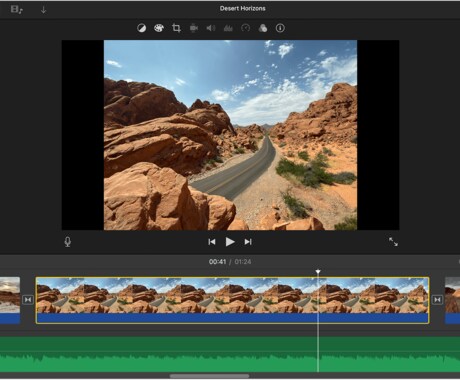
Task: Click the blue audio strip of selected clip
Action: tap(232, 318)
